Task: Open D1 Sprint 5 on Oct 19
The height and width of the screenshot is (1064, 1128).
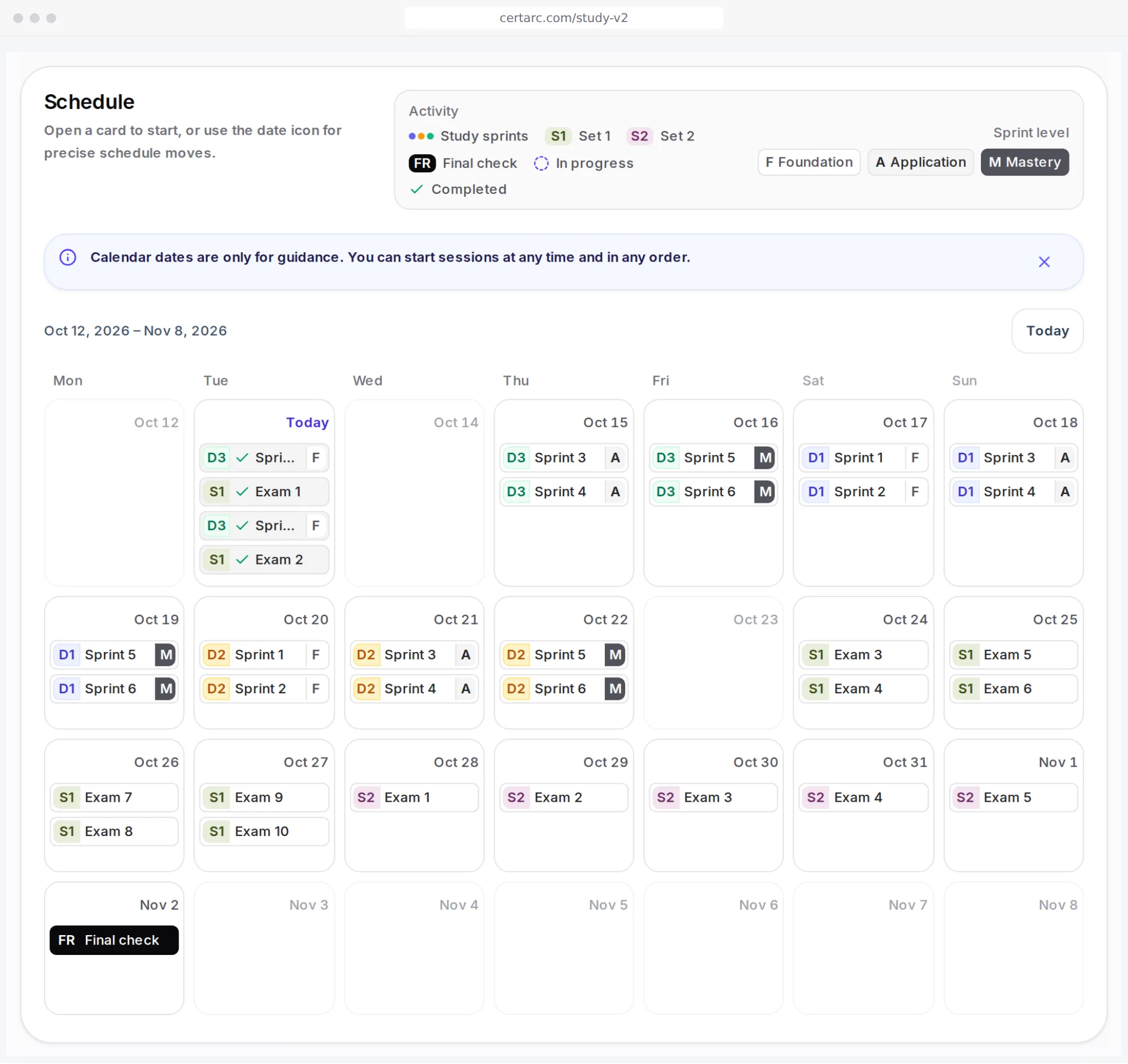Action: pos(114,655)
